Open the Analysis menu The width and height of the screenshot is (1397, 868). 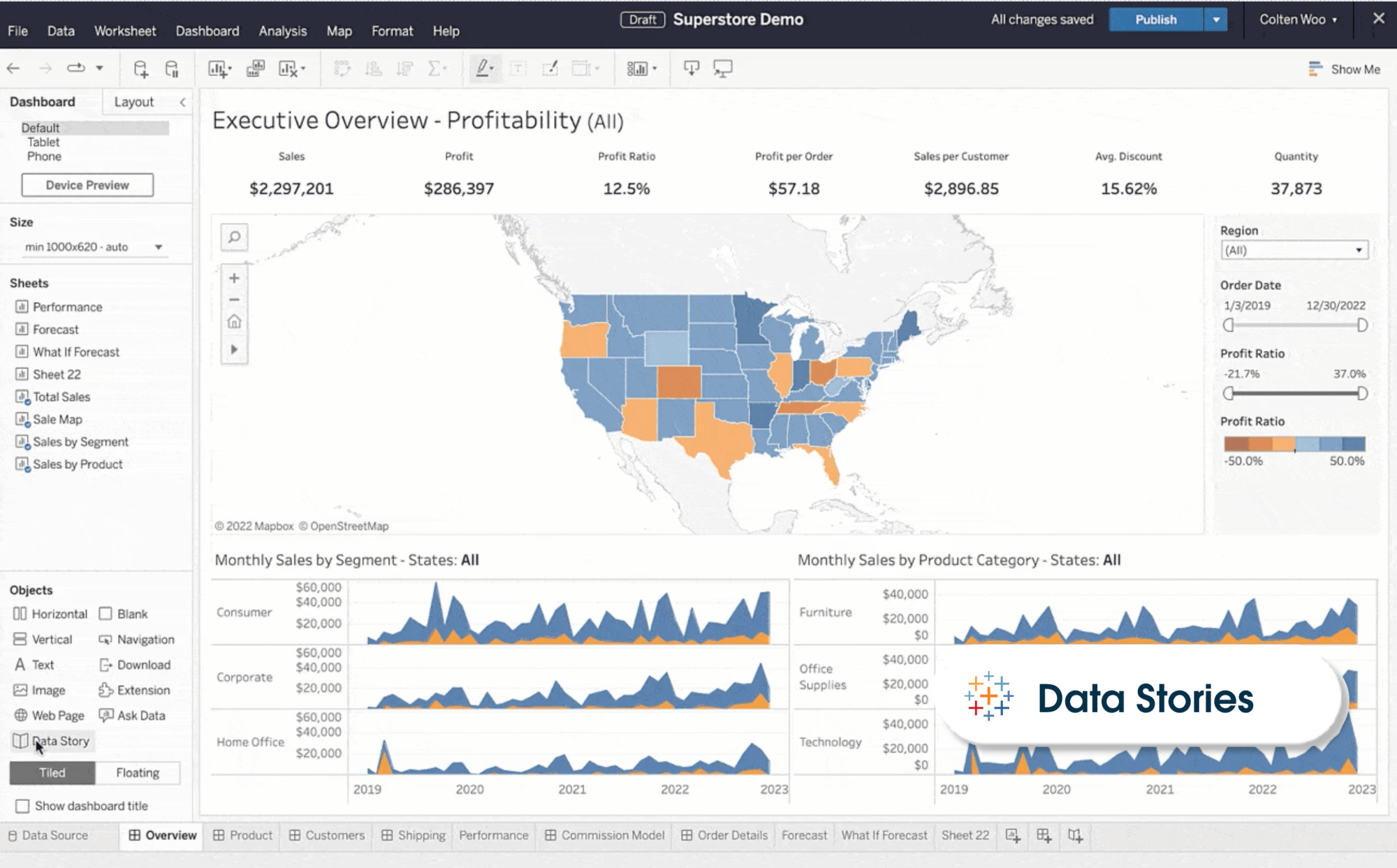click(x=283, y=31)
